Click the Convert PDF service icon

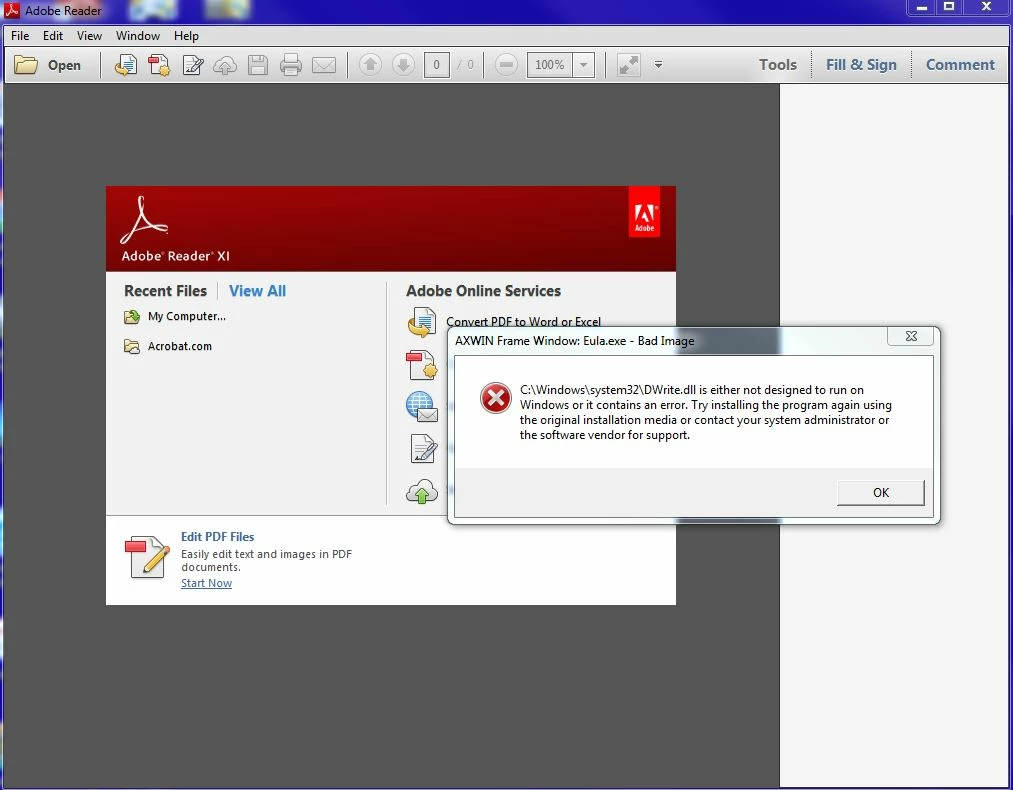coord(422,322)
